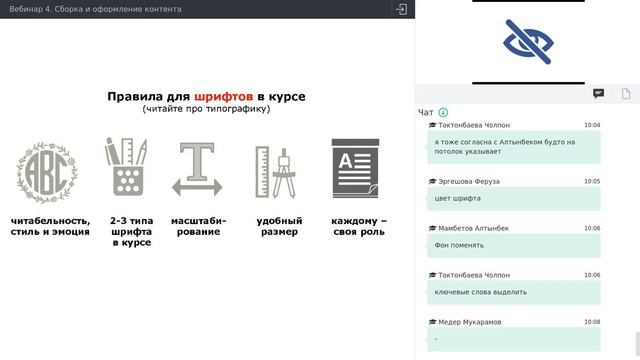
Task: Click timestamp 10:04
Action: point(592,125)
